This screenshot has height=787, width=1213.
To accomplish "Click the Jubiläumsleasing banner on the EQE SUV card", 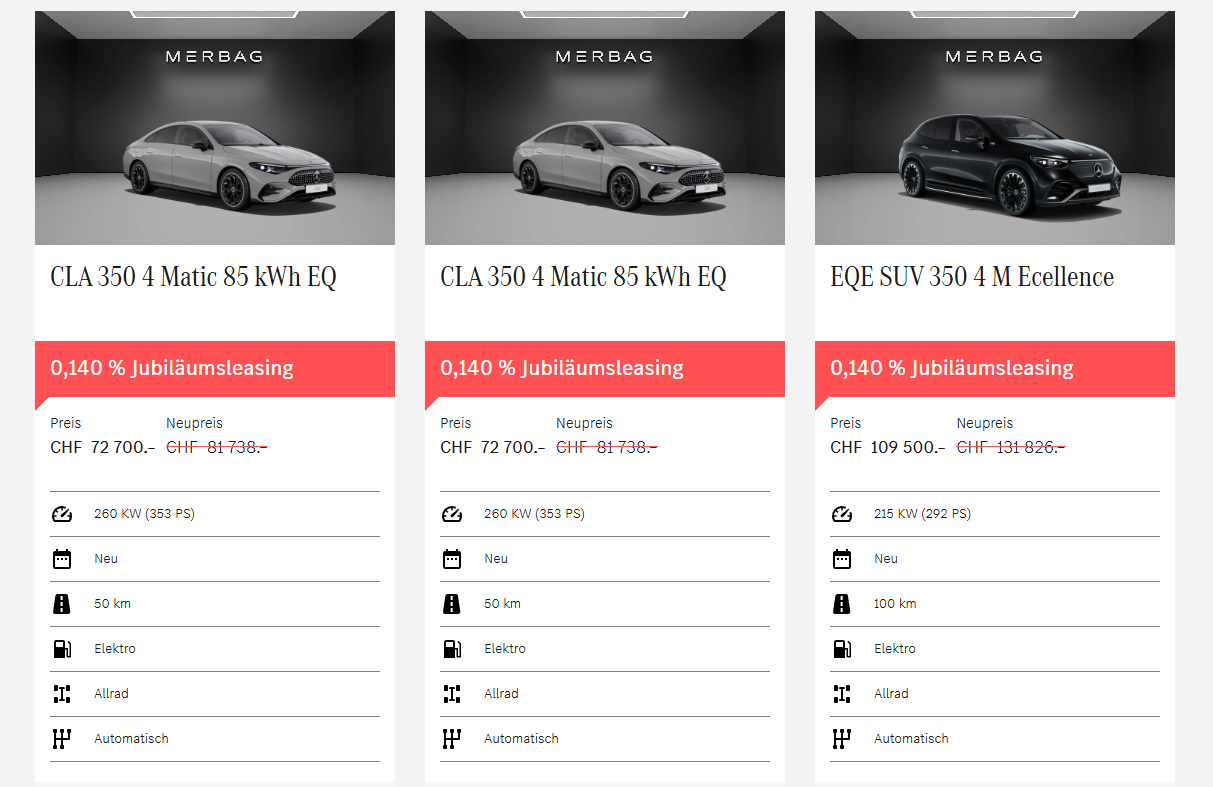I will point(994,368).
